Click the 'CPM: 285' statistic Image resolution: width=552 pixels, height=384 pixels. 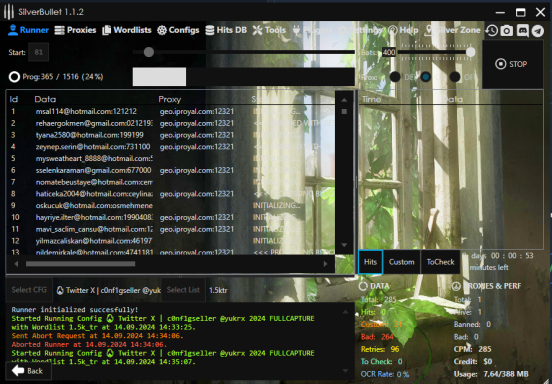click(x=472, y=349)
